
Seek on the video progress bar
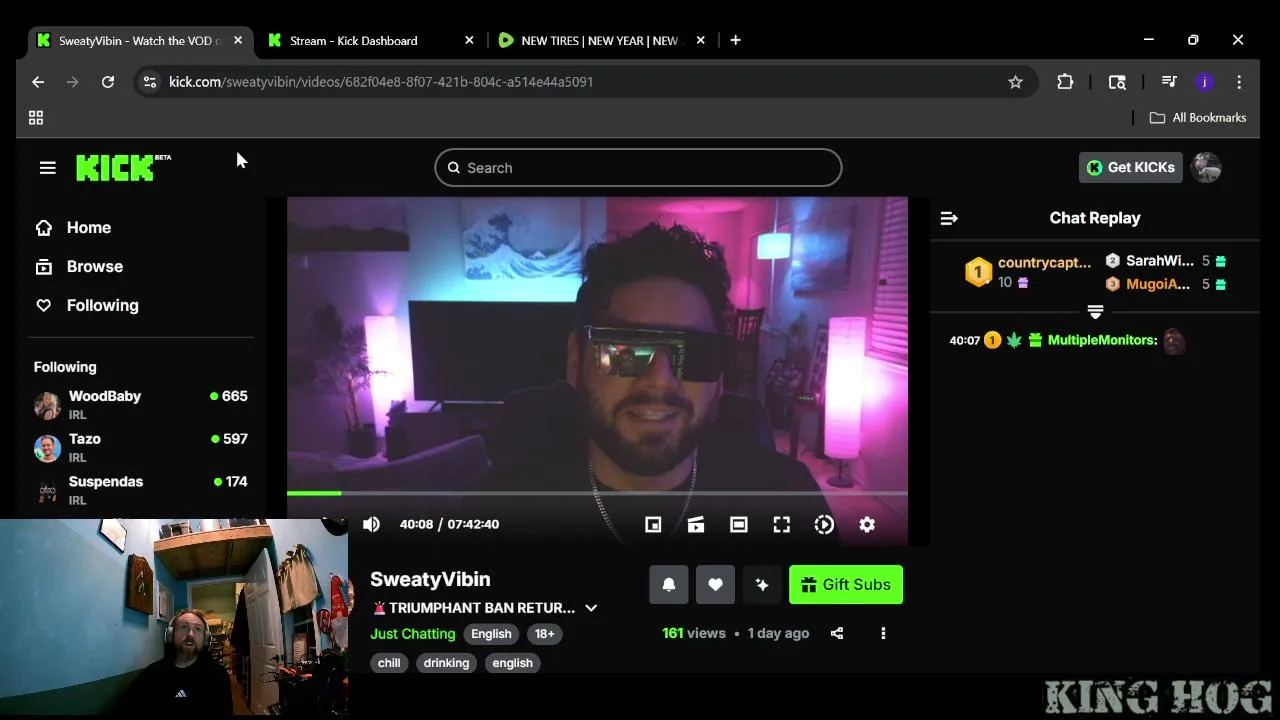point(597,493)
